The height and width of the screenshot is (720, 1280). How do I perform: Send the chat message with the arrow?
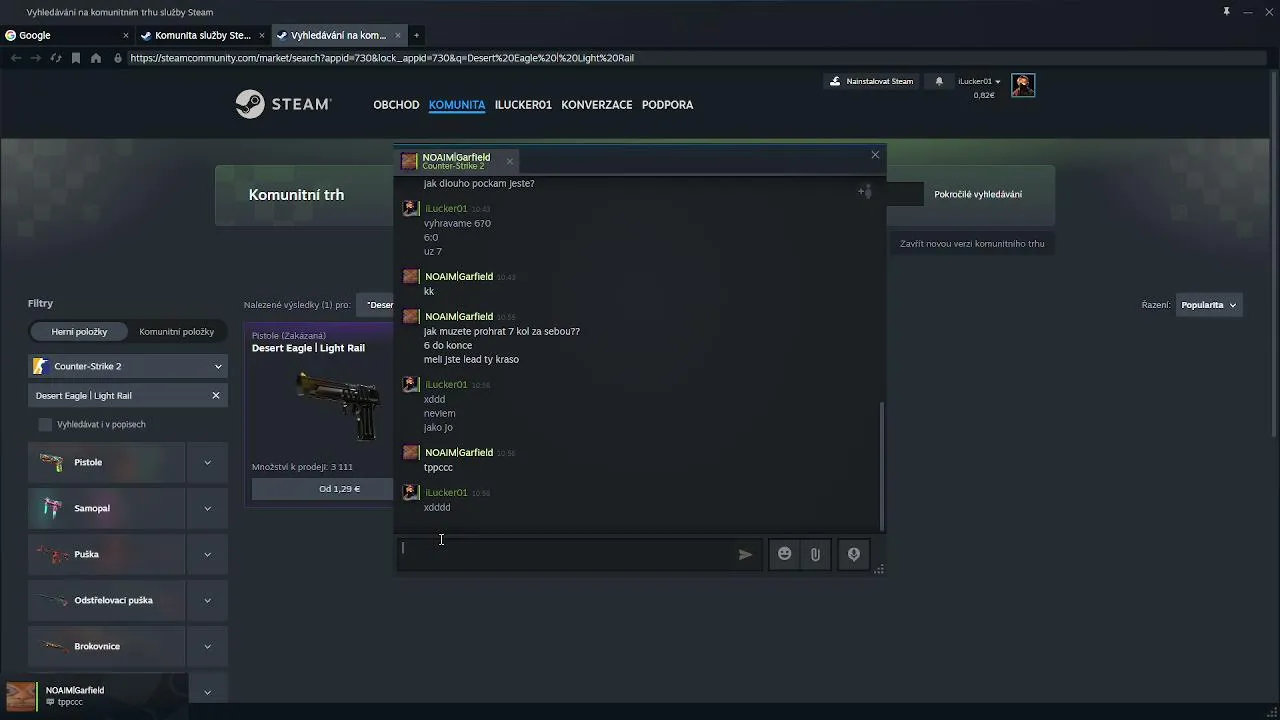click(x=745, y=554)
